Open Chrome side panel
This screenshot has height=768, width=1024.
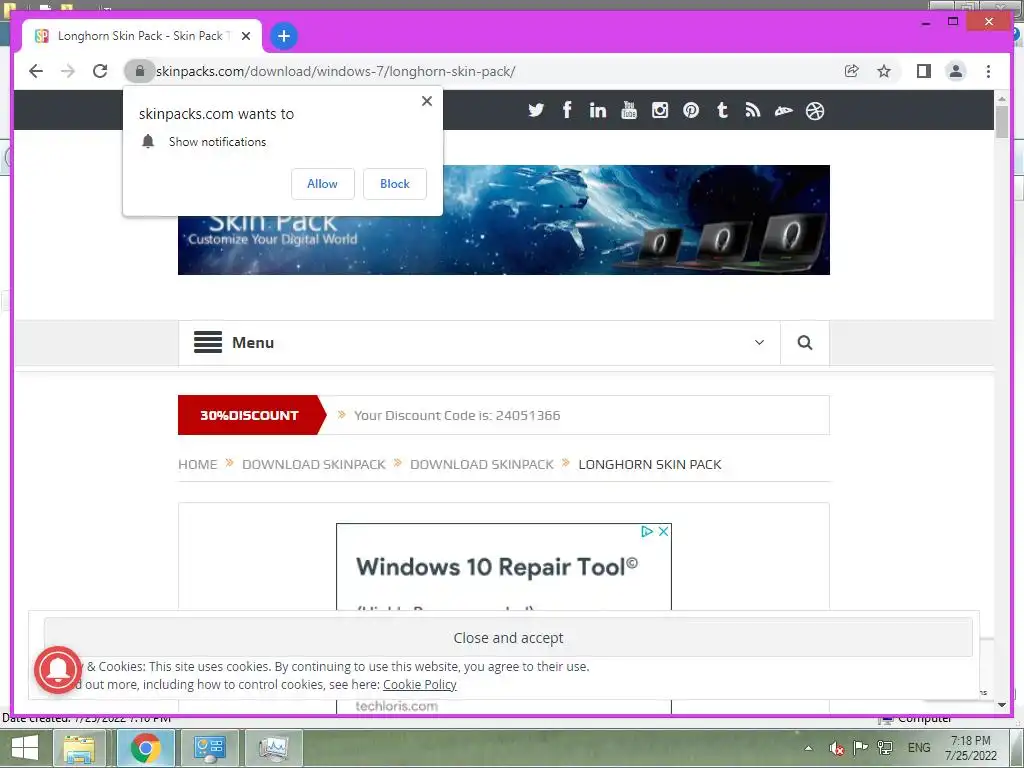(923, 71)
